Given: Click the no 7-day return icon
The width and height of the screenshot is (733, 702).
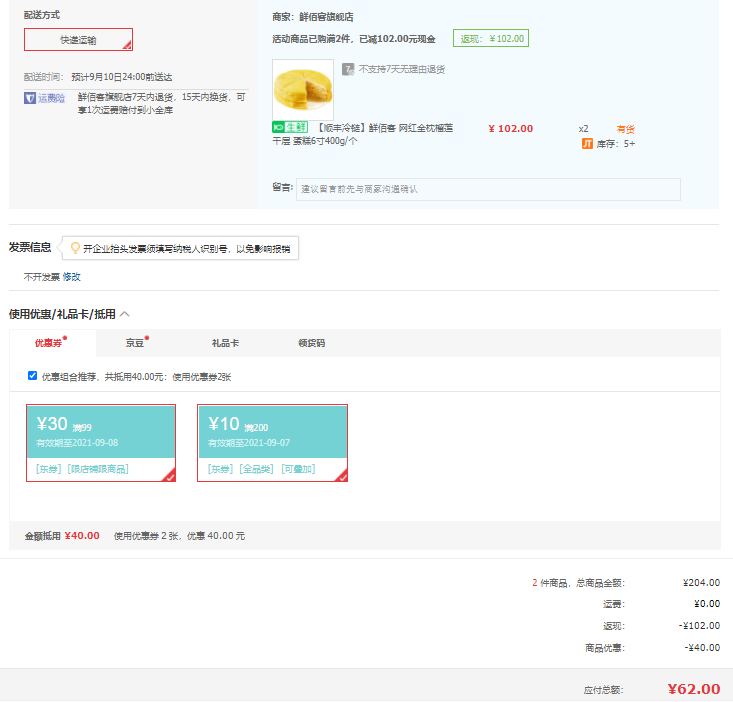Looking at the screenshot, I should pyautogui.click(x=348, y=70).
